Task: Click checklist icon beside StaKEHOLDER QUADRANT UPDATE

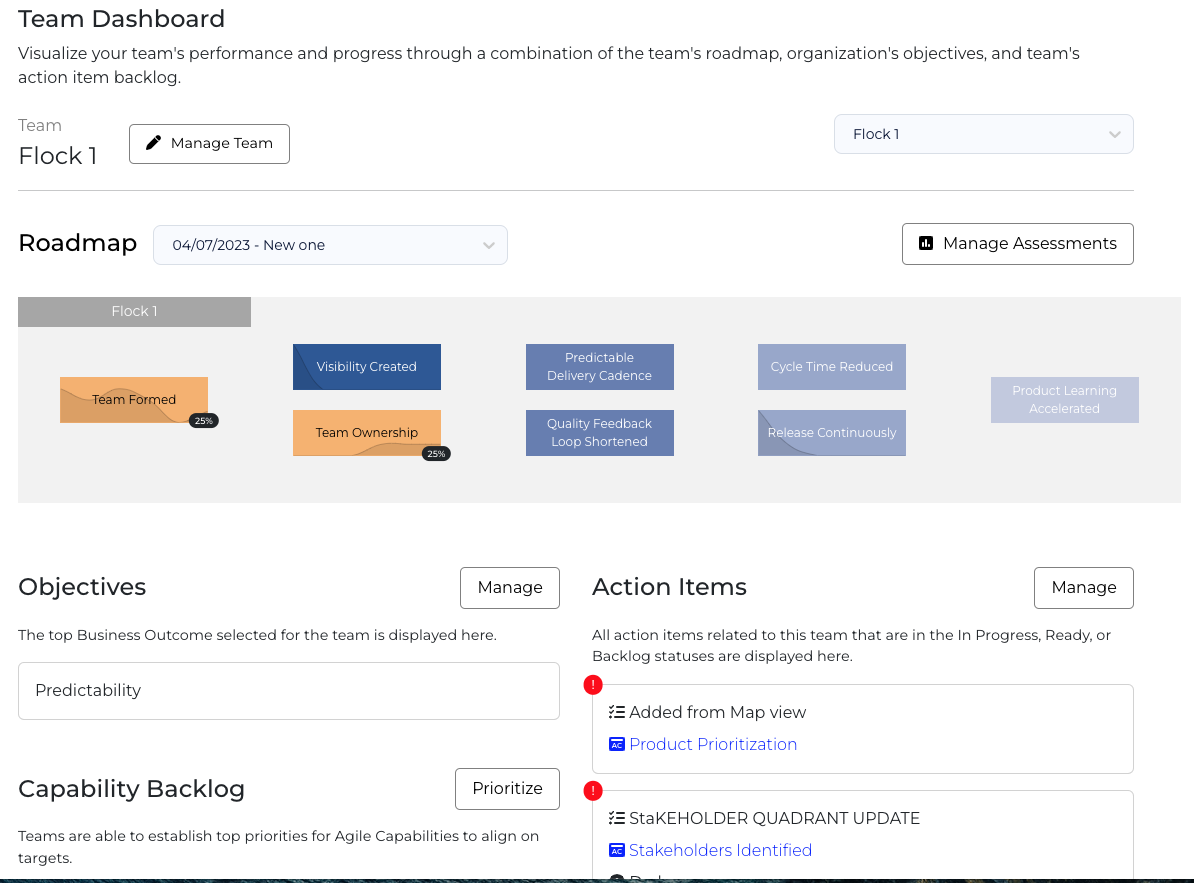Action: [x=617, y=818]
